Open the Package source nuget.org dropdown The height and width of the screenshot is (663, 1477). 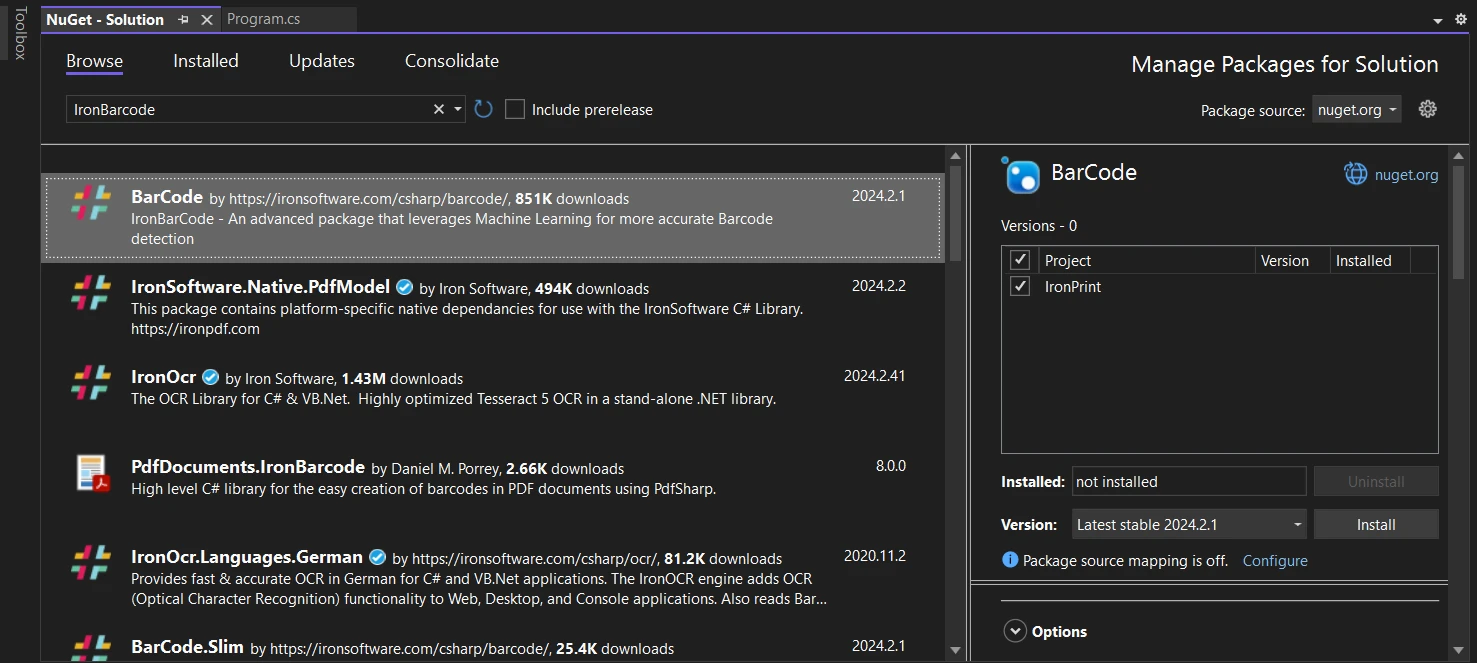(1356, 110)
